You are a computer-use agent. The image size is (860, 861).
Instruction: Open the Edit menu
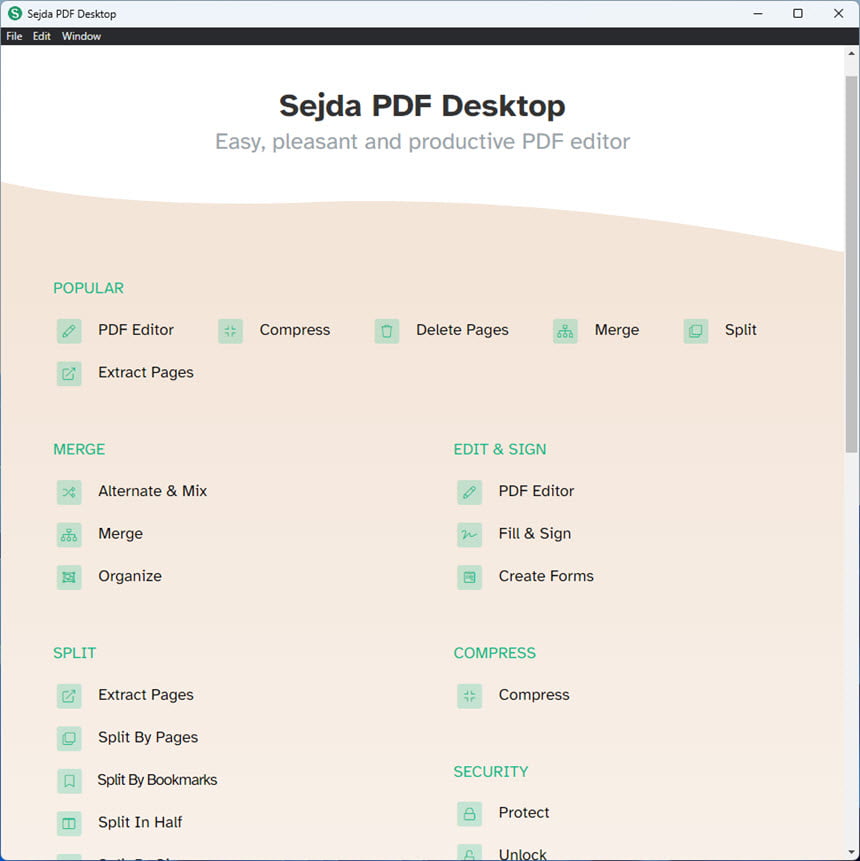pos(42,36)
